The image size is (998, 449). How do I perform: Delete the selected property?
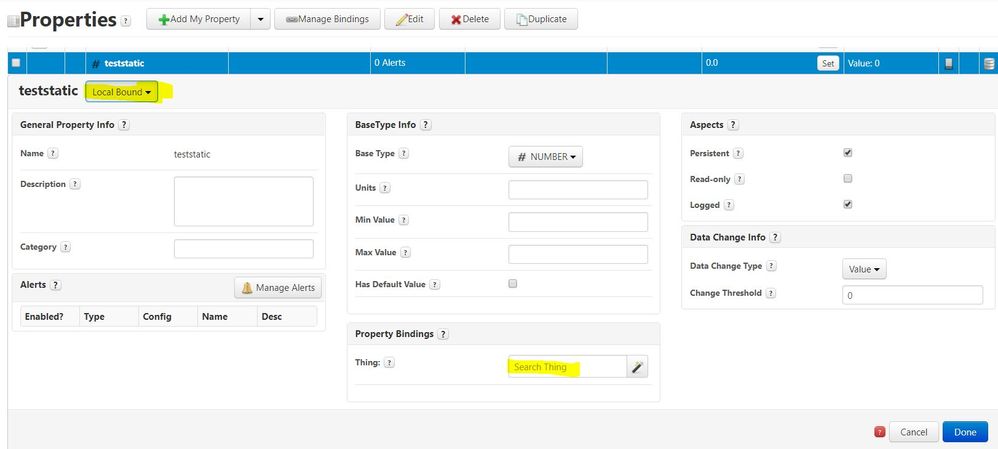(x=469, y=19)
